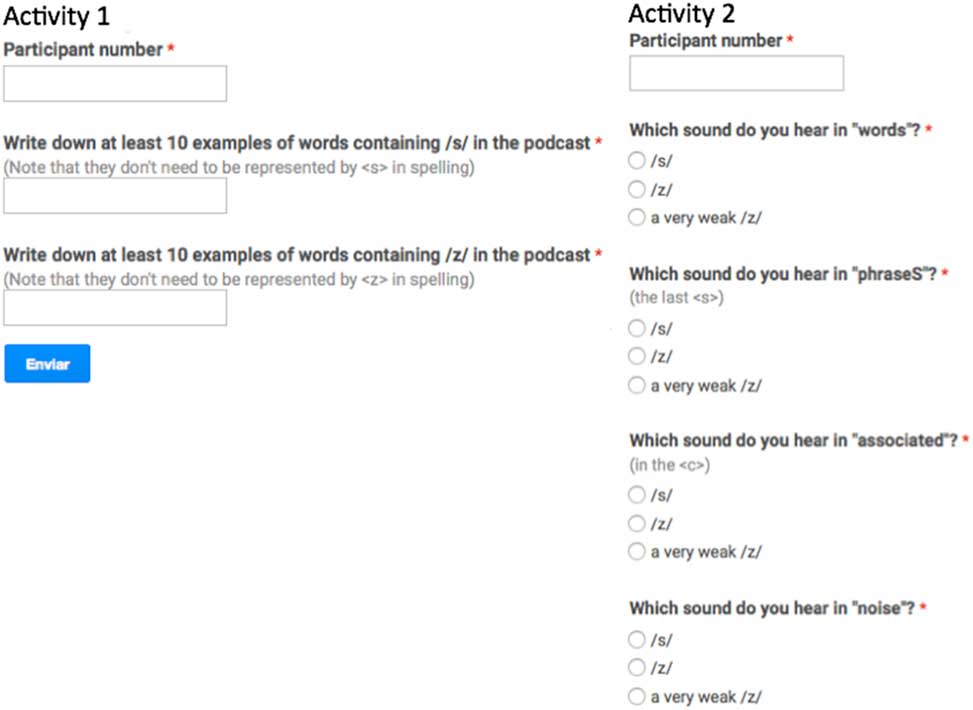Choose a very weak /z/ for "associated"
Viewport: 973px width, 710px height.
(637, 551)
